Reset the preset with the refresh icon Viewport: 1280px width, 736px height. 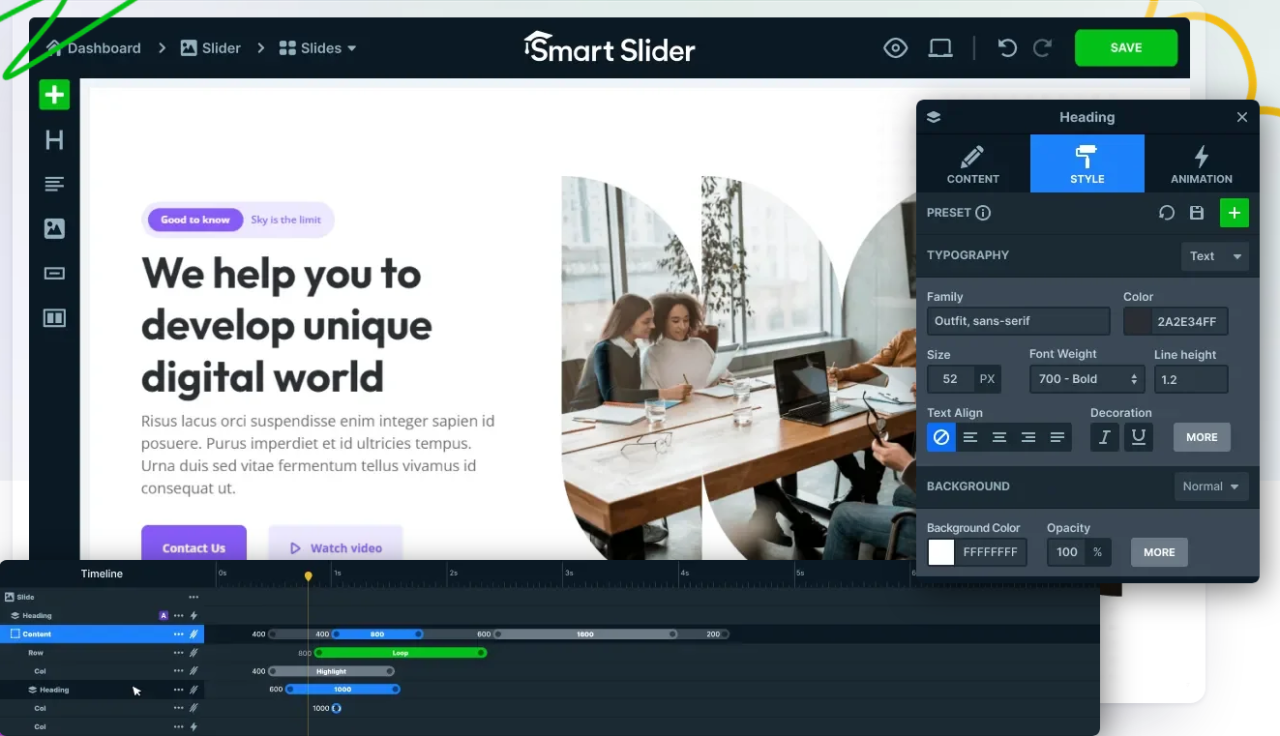[1166, 213]
